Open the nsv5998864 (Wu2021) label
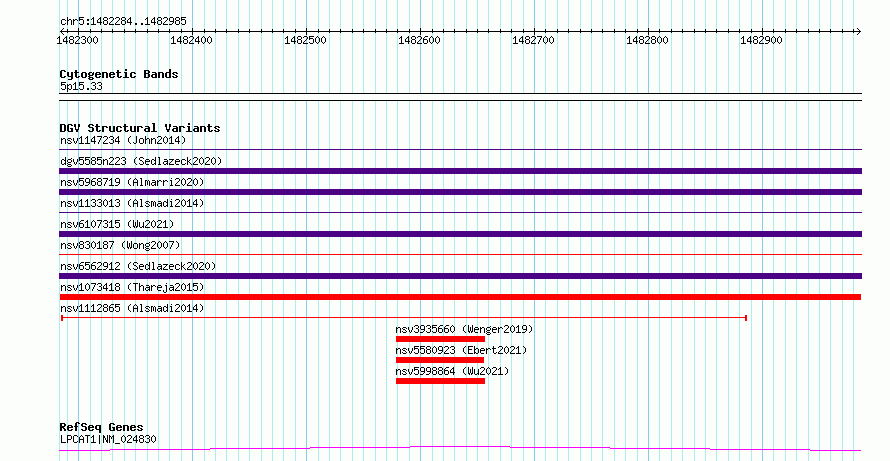Screen dimensions: 890x461 pos(452,371)
